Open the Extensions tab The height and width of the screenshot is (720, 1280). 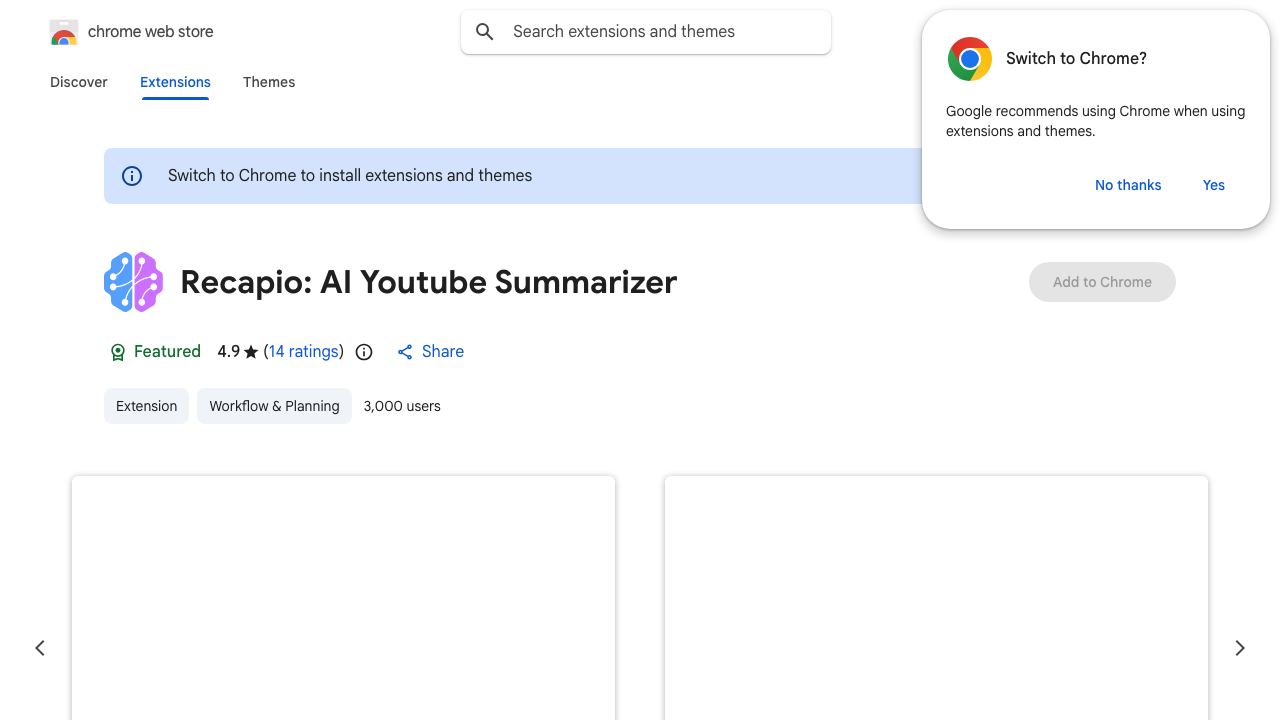(x=175, y=82)
